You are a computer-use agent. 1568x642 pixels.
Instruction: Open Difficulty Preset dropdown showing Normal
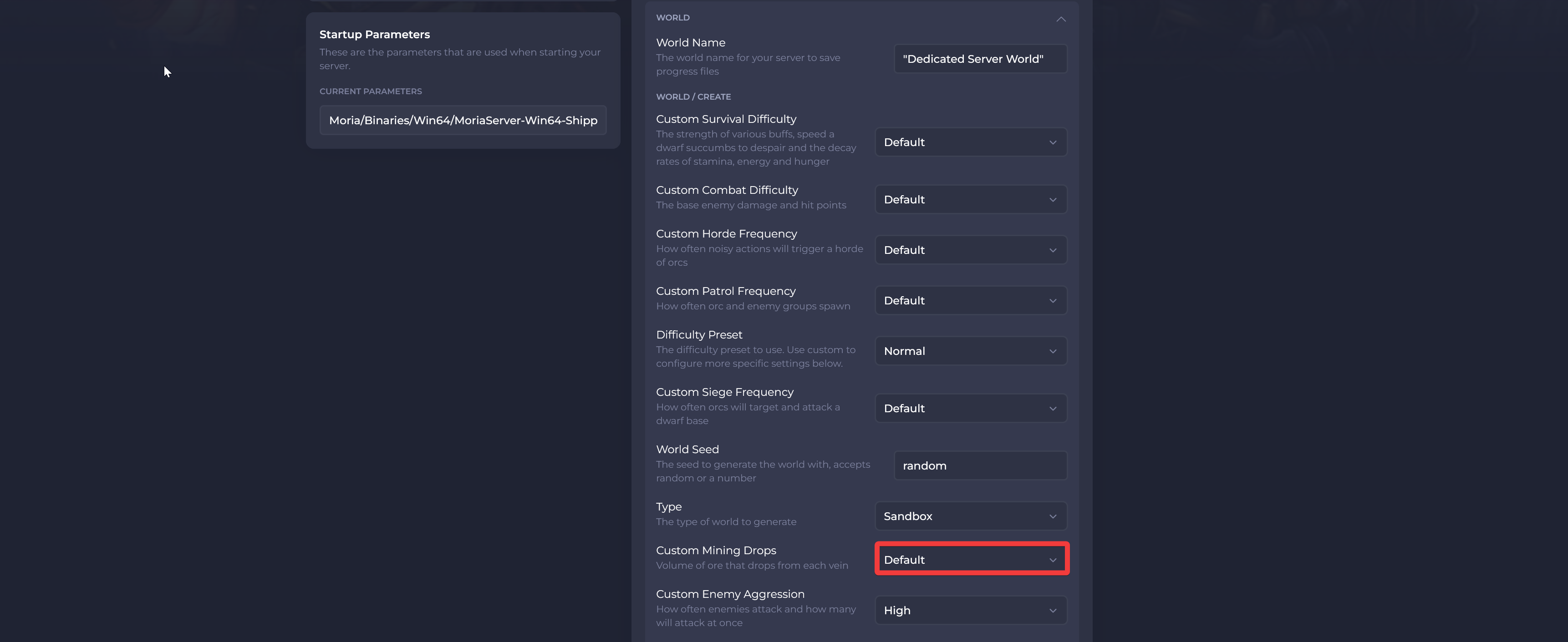(x=970, y=351)
